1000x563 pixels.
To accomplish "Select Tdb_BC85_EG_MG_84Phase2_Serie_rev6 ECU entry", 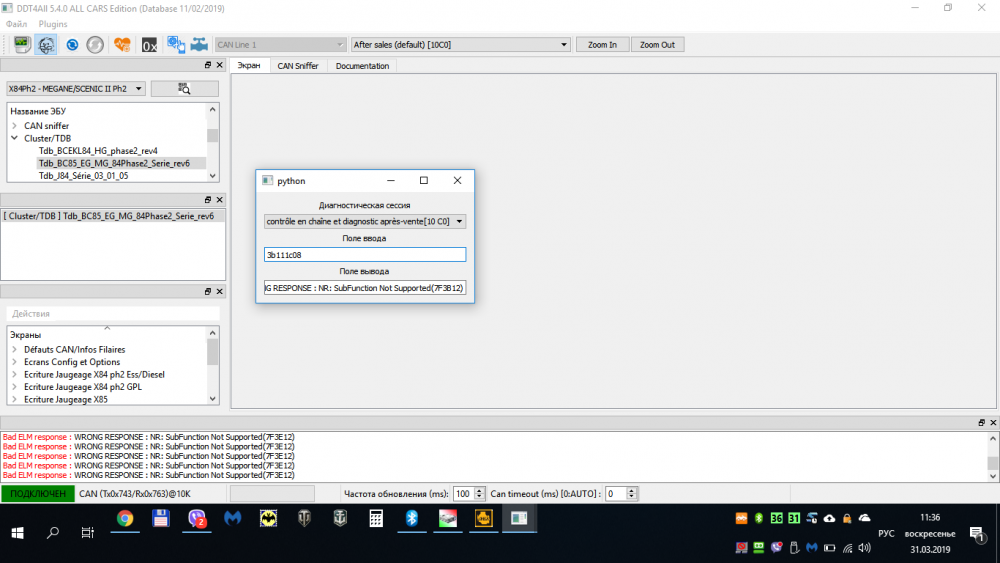I will pyautogui.click(x=114, y=163).
